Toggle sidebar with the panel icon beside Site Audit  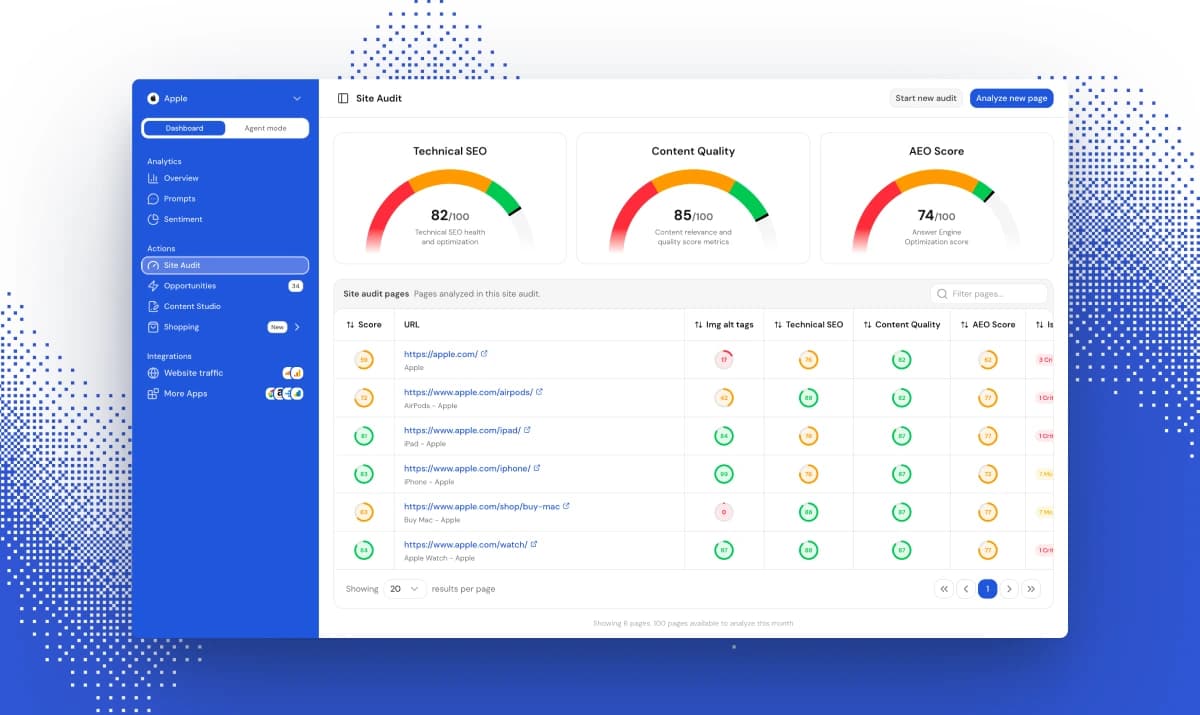tap(343, 98)
